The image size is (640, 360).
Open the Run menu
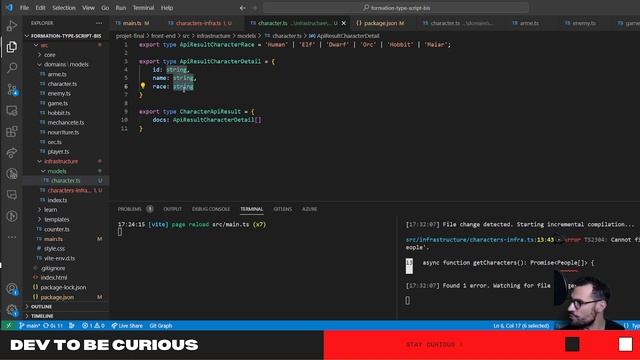tap(120, 8)
